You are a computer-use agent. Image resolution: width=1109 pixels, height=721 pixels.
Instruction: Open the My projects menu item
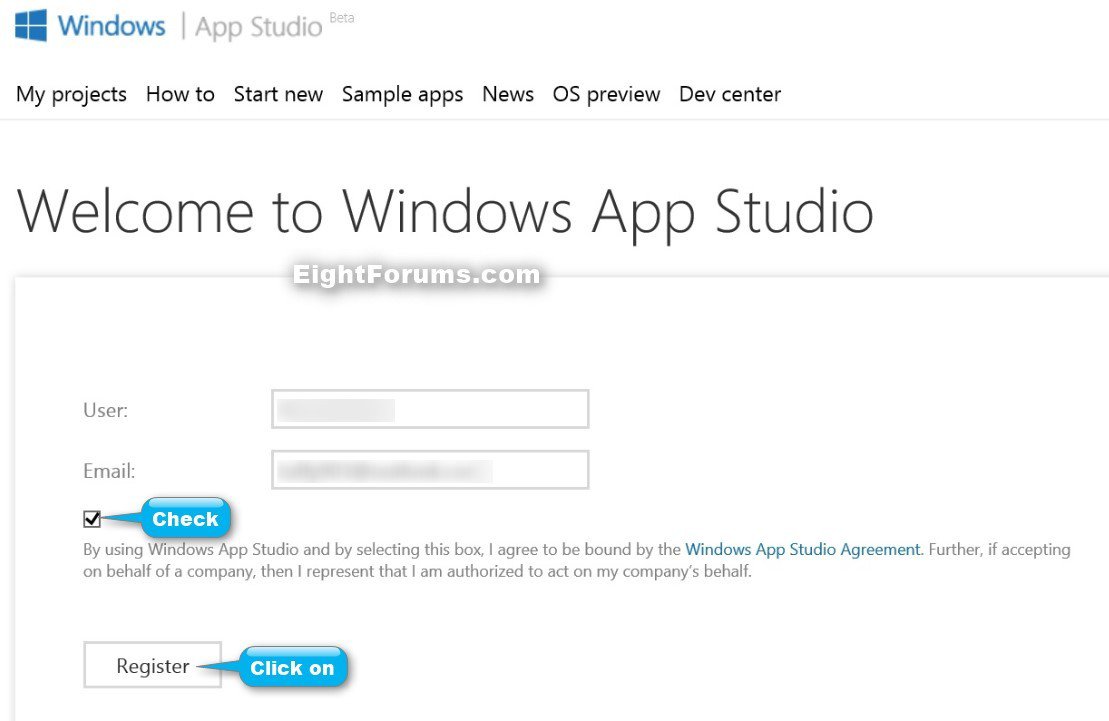click(x=71, y=94)
